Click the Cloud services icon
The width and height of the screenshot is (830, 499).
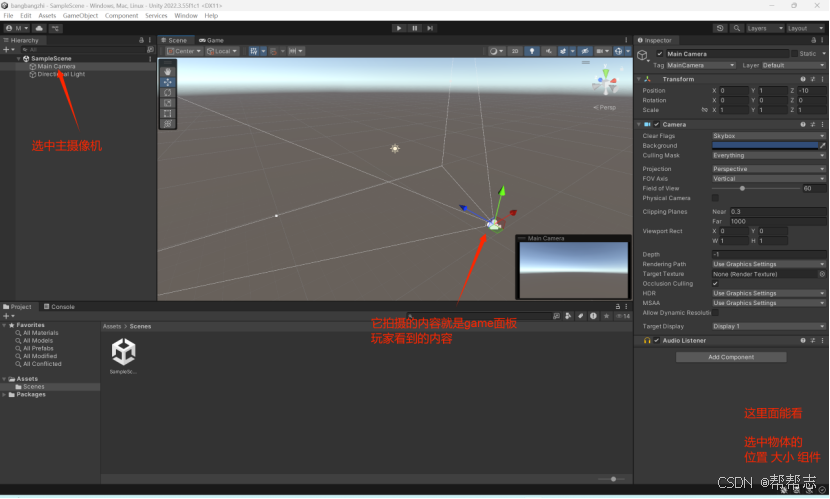39,28
